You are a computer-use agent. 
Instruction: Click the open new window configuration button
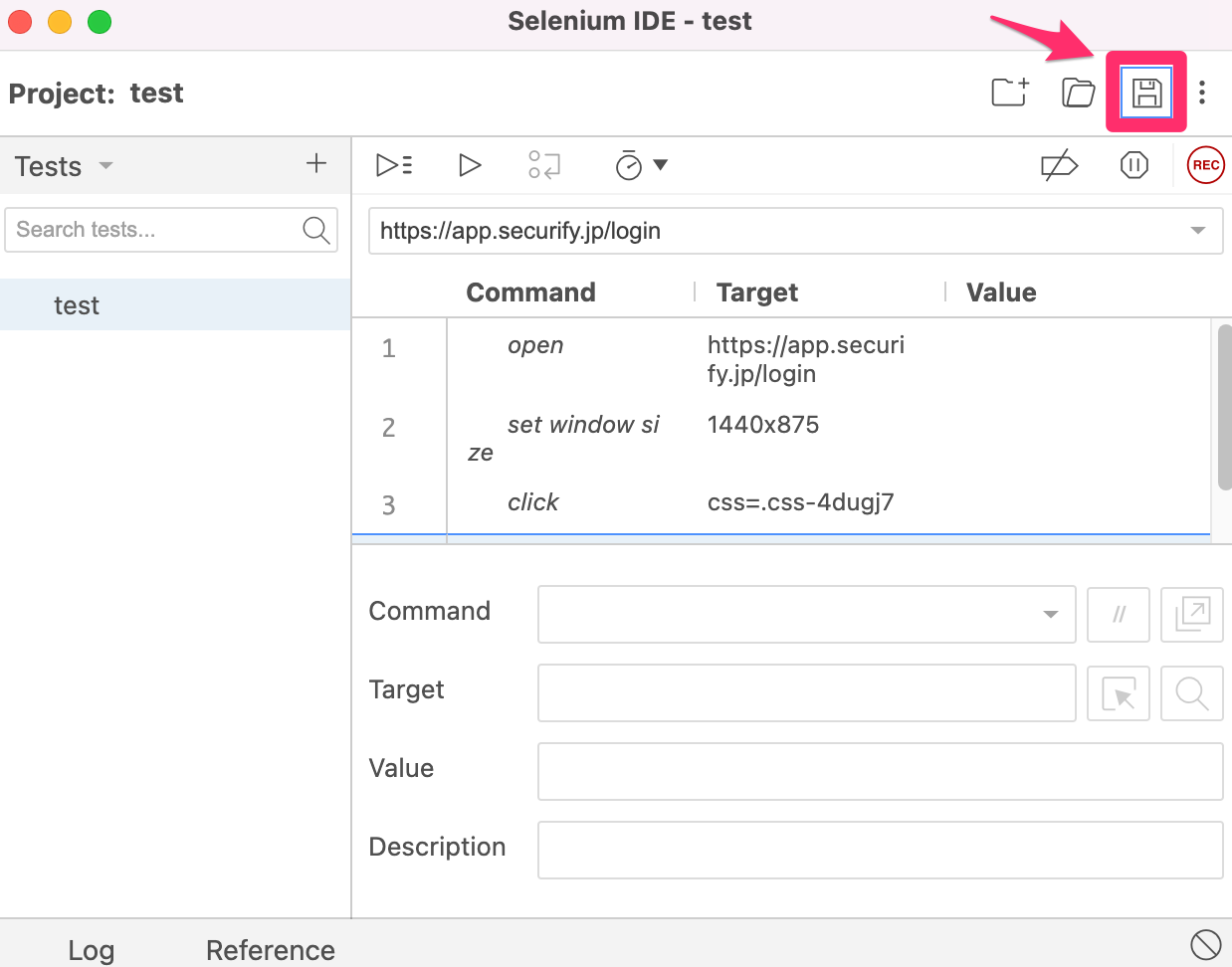pyautogui.click(x=1192, y=614)
